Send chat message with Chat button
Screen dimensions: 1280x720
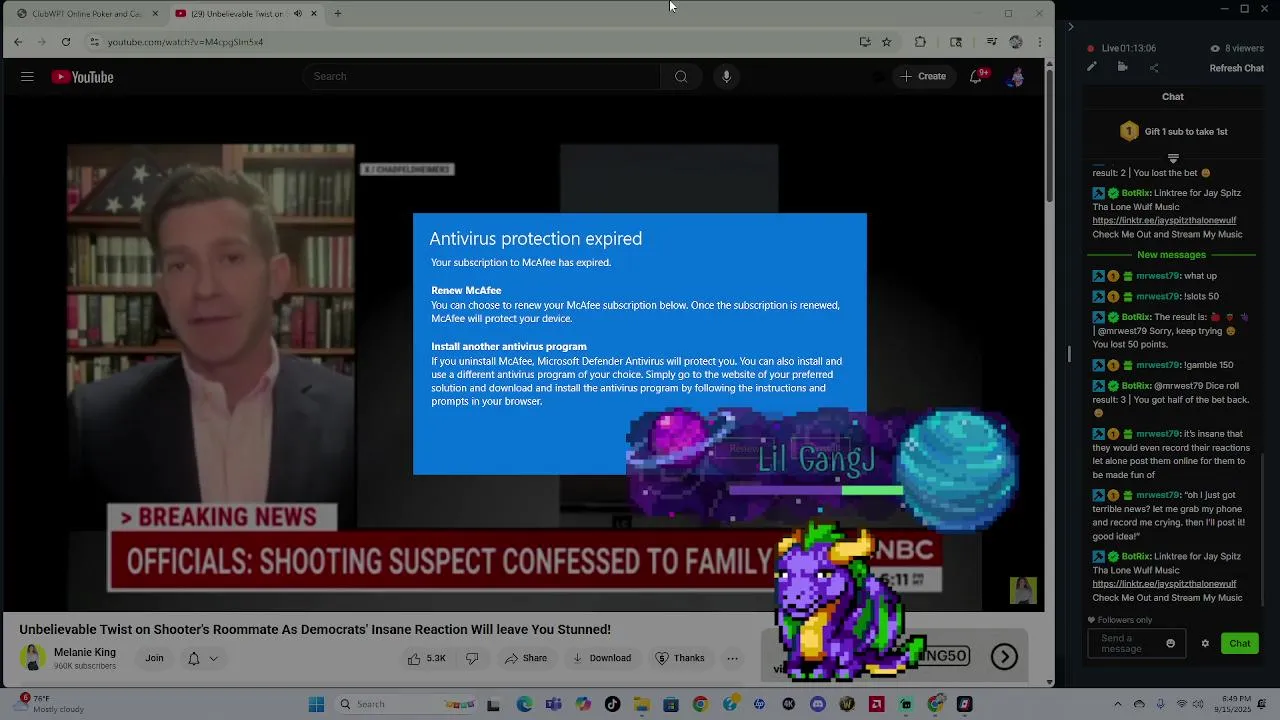[1240, 644]
